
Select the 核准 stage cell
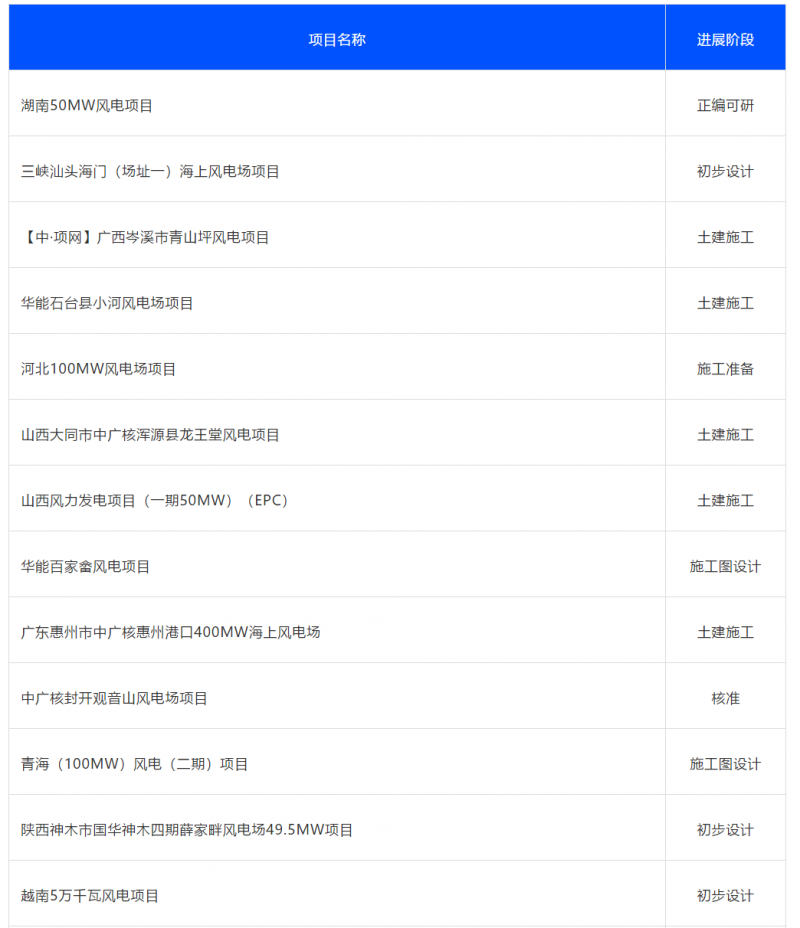click(725, 698)
